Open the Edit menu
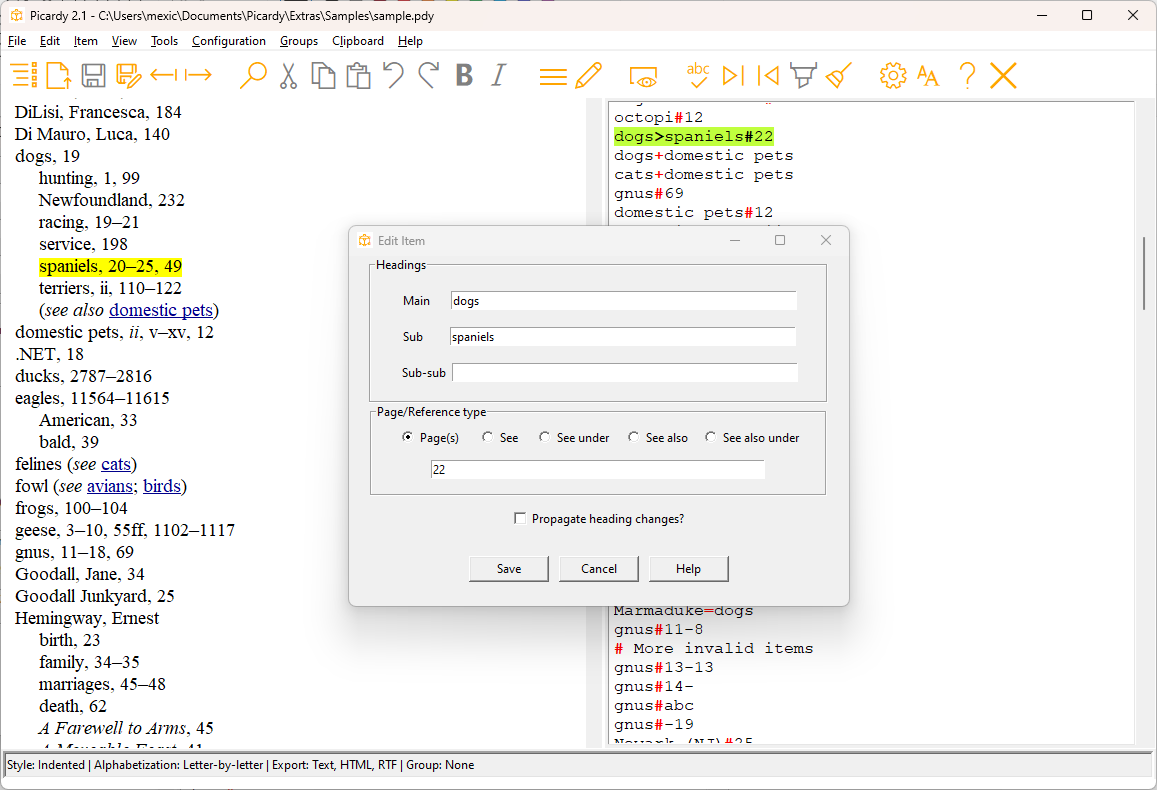This screenshot has height=790, width=1157. click(x=49, y=41)
